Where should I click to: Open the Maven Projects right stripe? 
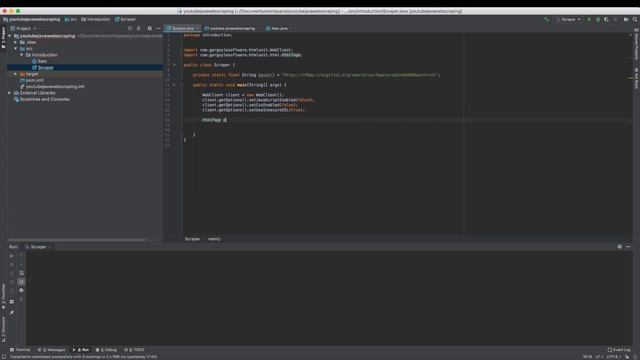636,44
